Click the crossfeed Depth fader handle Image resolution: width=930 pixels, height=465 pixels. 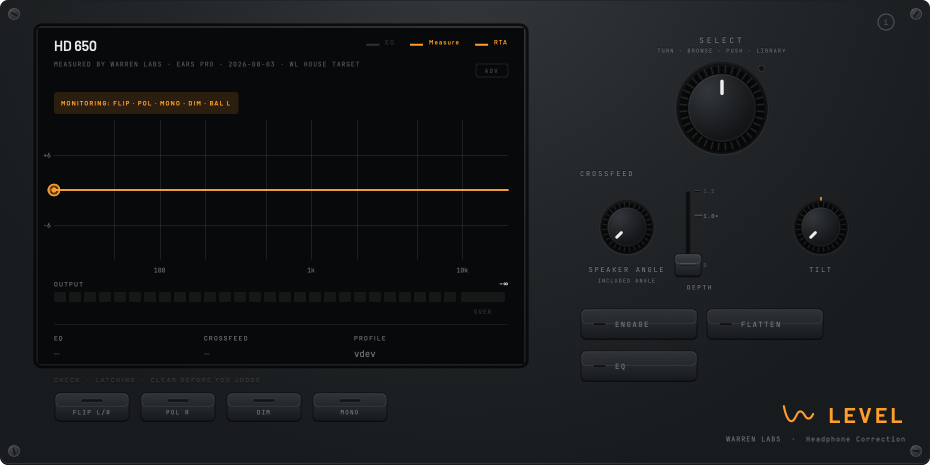(688, 265)
